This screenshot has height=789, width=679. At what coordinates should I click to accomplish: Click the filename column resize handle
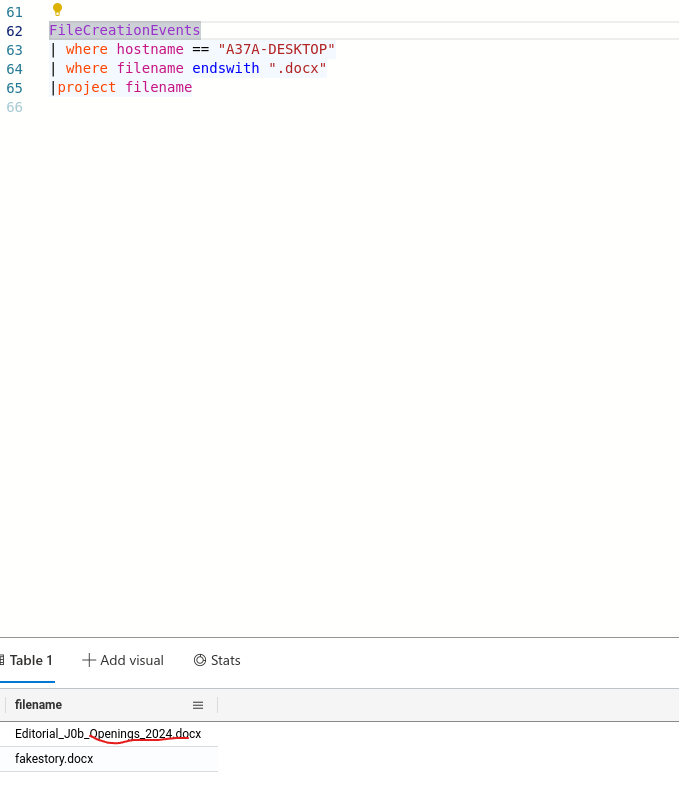point(217,705)
